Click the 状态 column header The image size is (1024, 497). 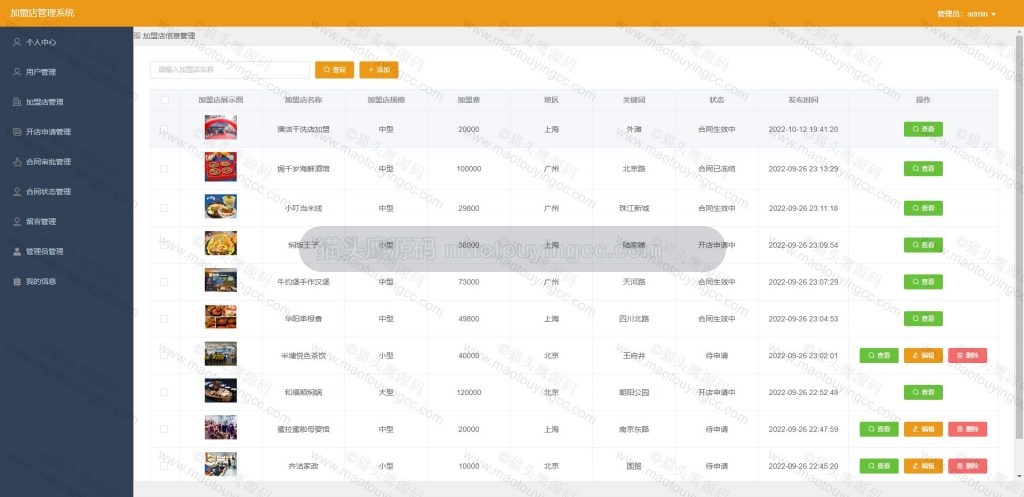tap(716, 100)
